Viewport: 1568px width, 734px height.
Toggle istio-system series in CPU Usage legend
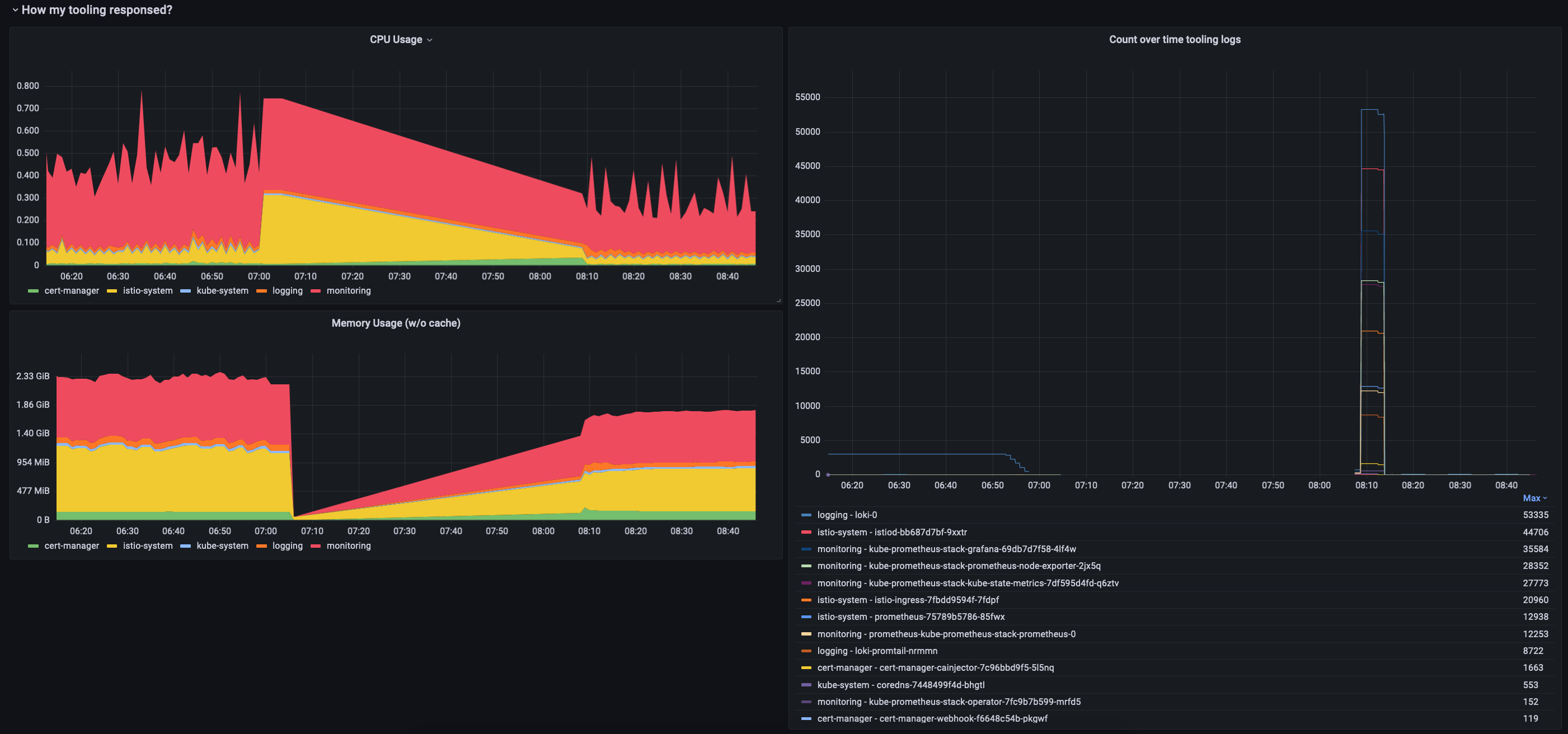[x=148, y=291]
